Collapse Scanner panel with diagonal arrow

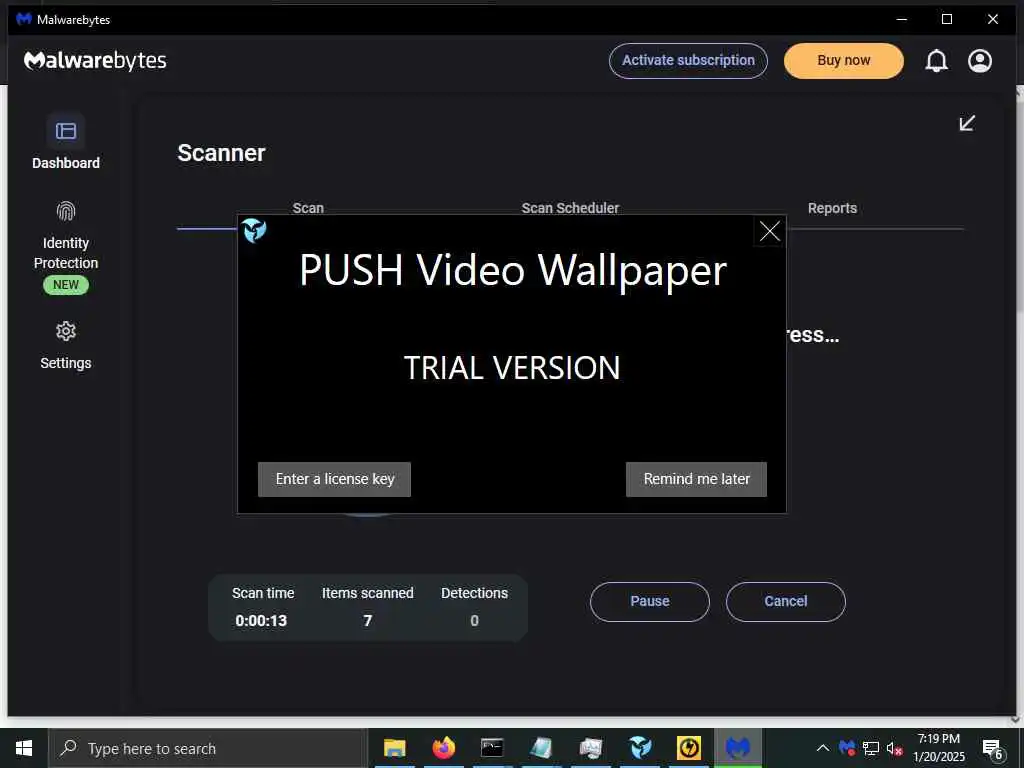coord(967,123)
